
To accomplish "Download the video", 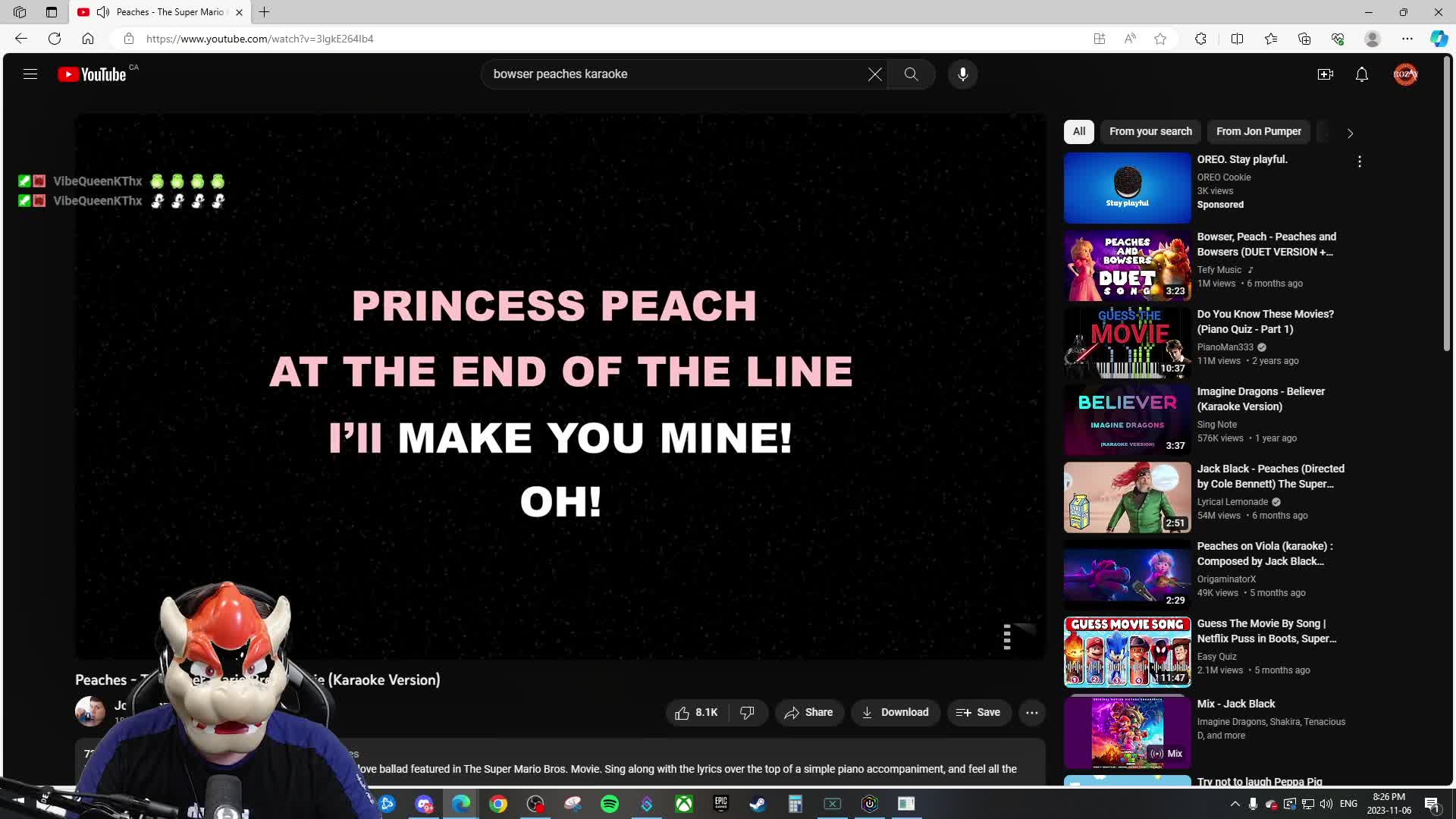I will point(896,713).
